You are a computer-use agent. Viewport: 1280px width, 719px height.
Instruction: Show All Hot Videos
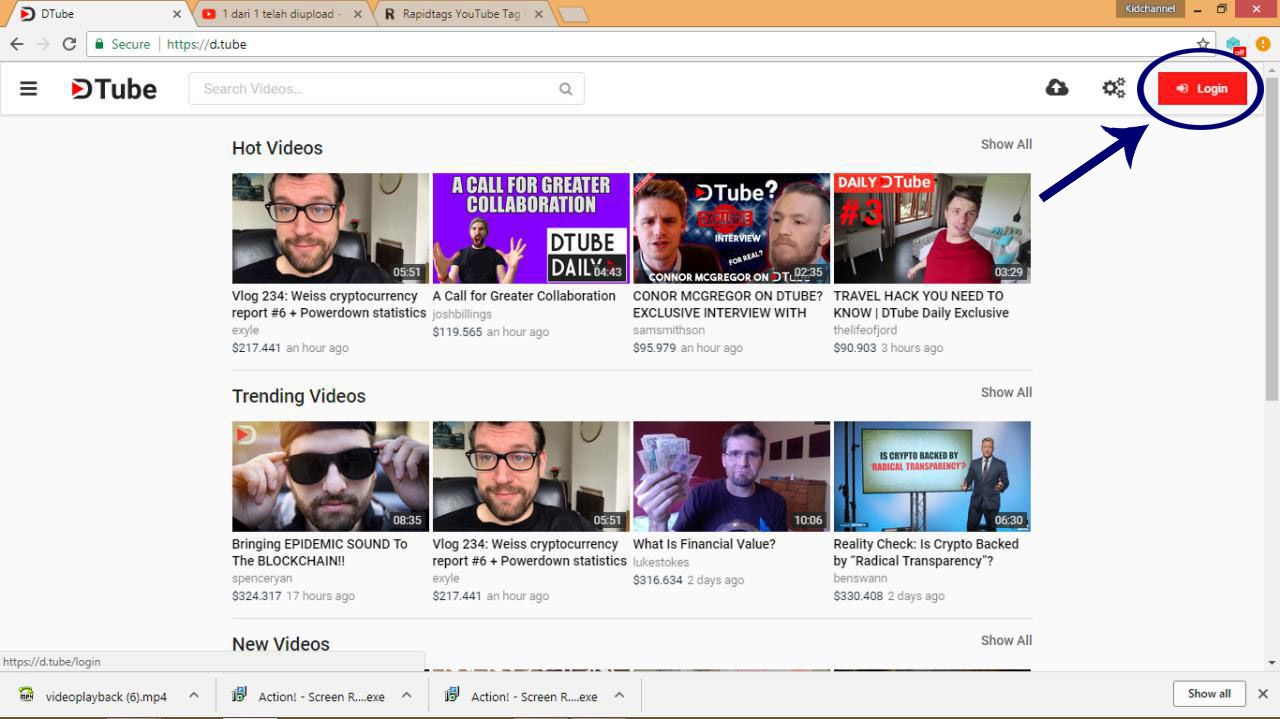(1006, 144)
